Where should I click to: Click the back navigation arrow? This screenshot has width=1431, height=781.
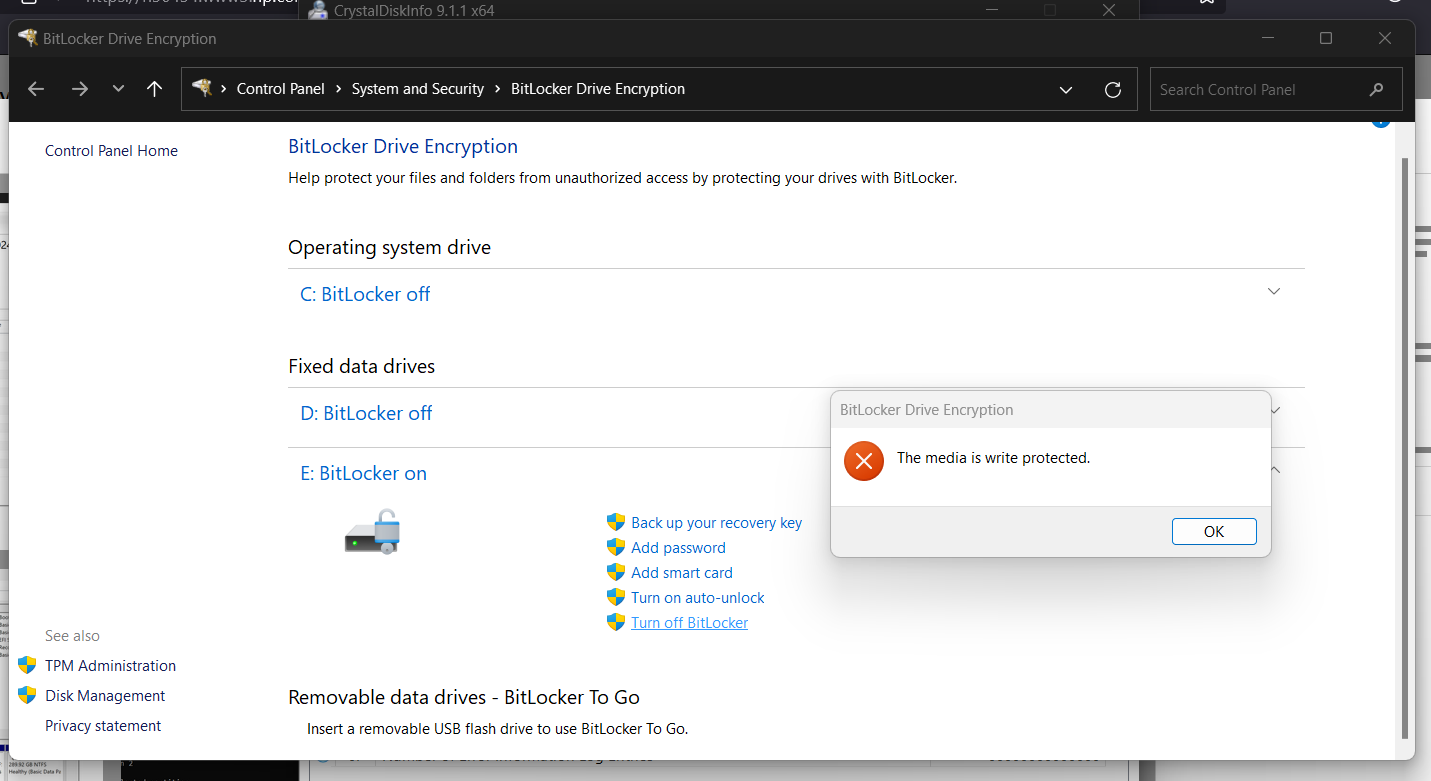tap(35, 89)
